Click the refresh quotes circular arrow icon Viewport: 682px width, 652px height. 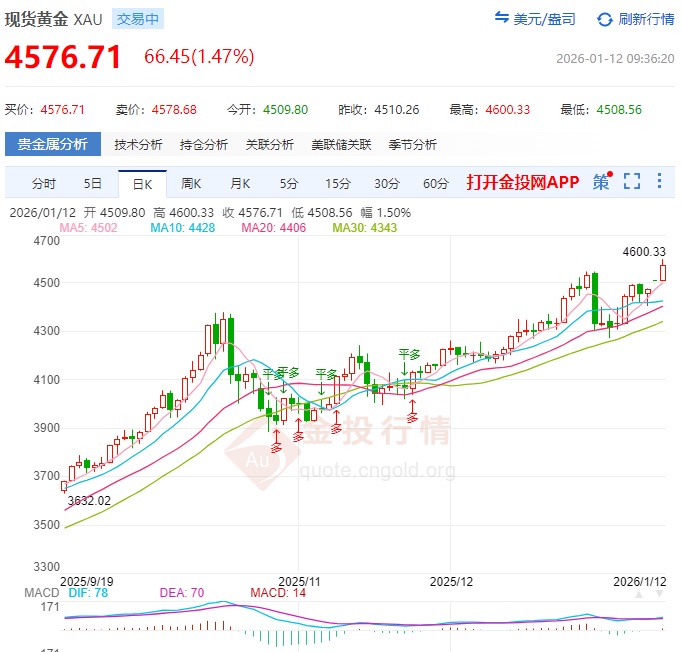click(x=605, y=19)
